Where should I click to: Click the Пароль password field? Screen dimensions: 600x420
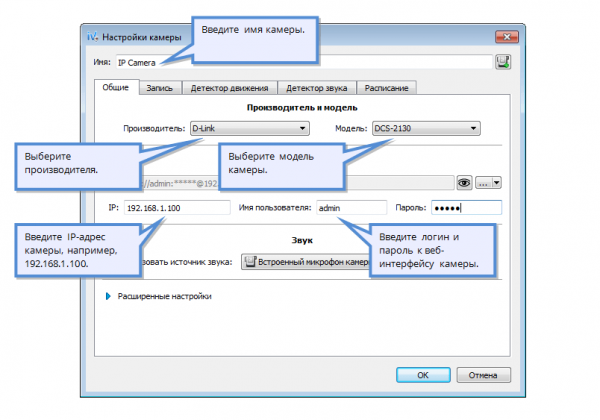(466, 208)
